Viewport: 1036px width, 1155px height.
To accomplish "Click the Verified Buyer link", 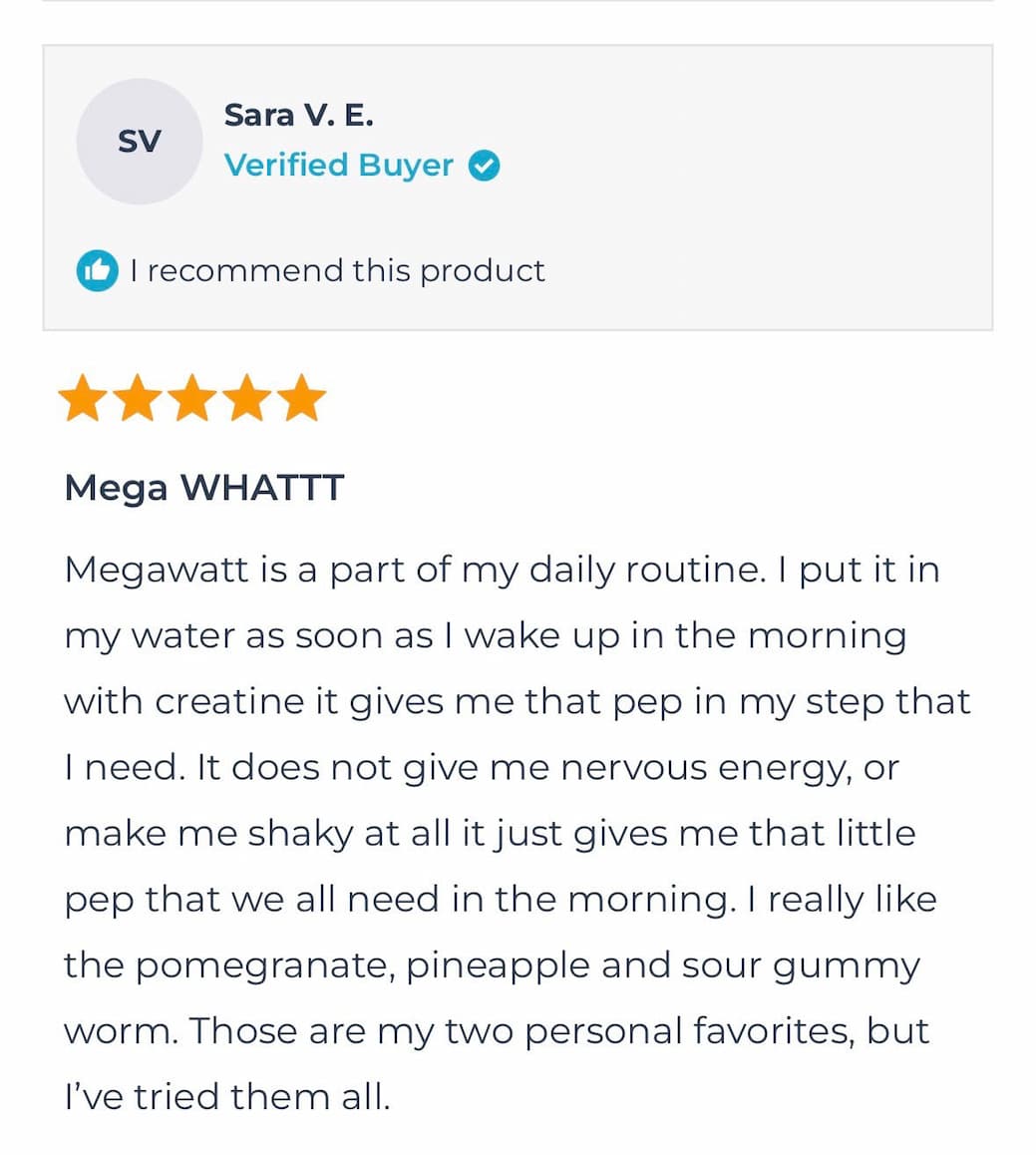I will (339, 165).
